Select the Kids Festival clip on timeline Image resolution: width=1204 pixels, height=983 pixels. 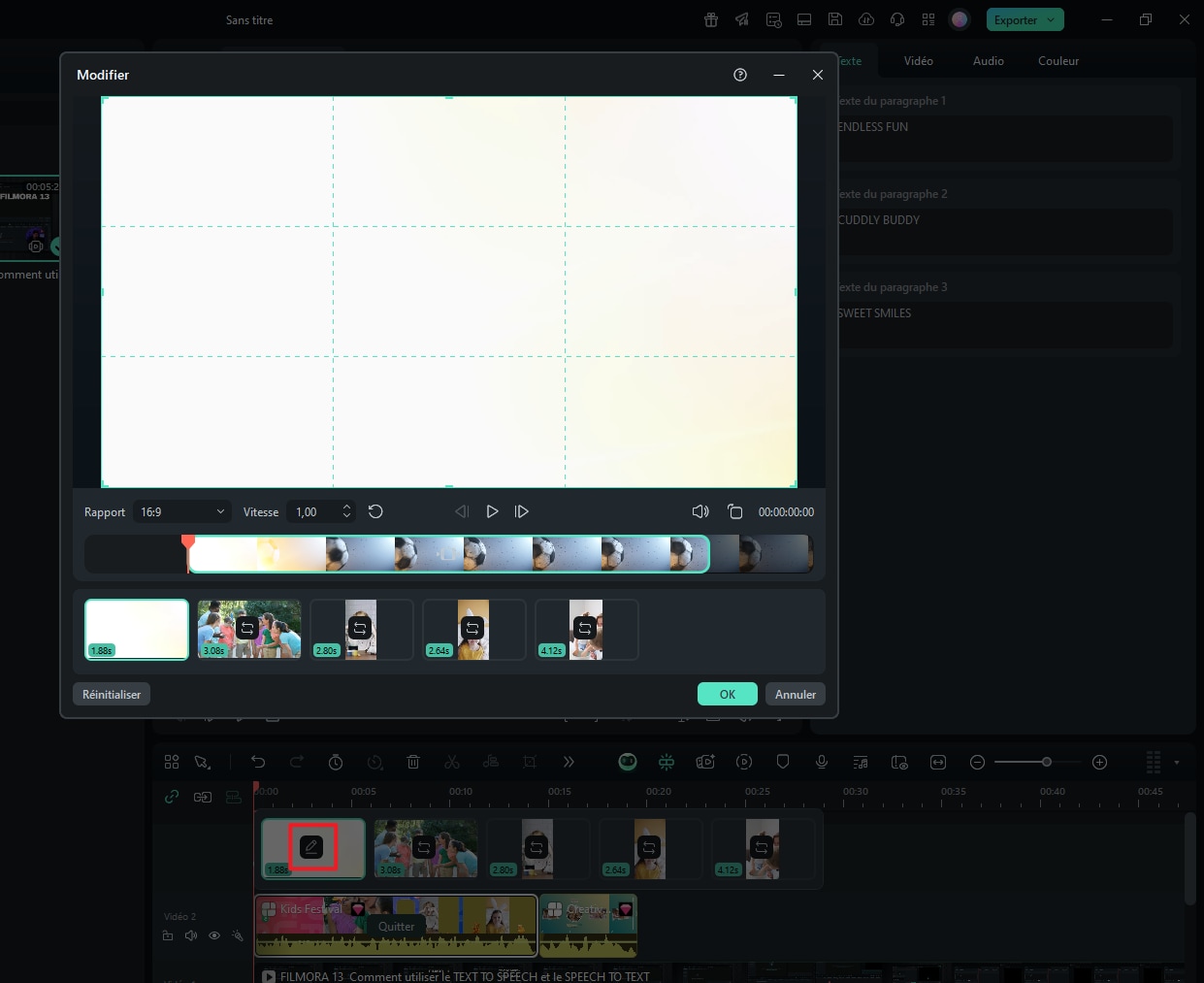(x=396, y=925)
